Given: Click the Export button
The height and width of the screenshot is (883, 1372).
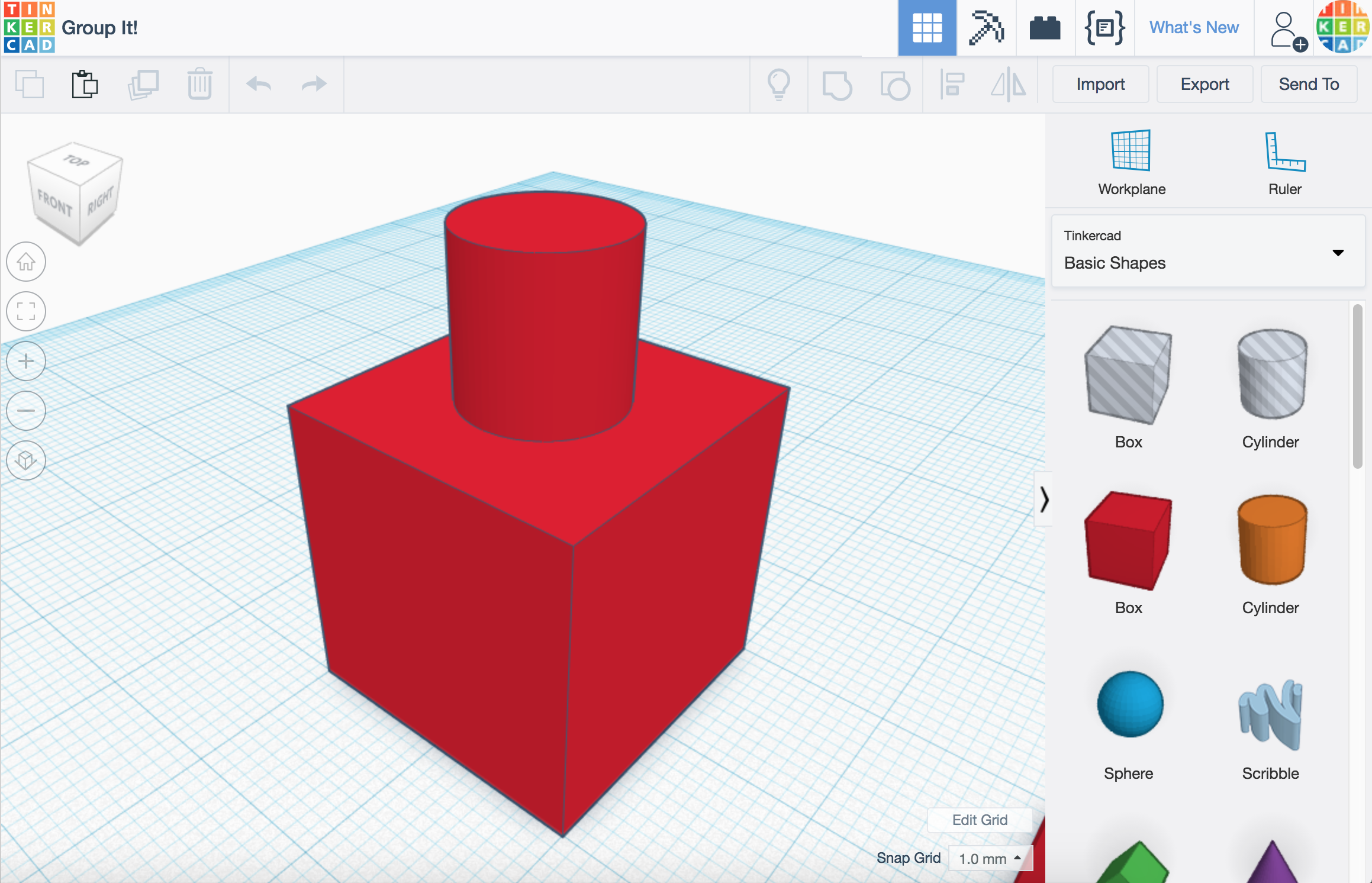Looking at the screenshot, I should [1204, 85].
